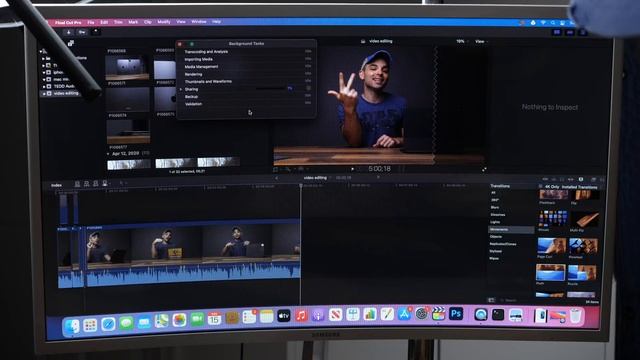The image size is (640, 360).
Task: Open the Modify menu
Action: (x=164, y=22)
